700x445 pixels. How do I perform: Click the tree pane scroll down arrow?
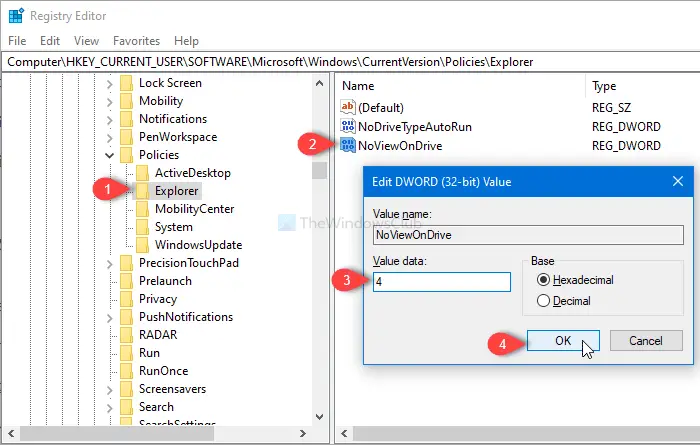pyautogui.click(x=319, y=416)
